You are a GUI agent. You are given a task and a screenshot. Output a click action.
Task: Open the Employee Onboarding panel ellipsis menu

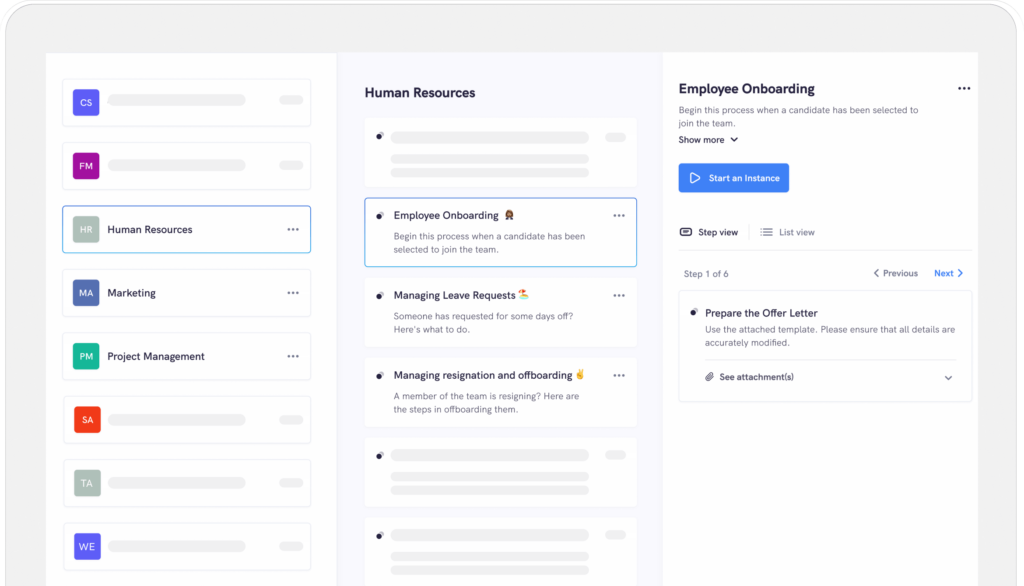[x=963, y=88]
